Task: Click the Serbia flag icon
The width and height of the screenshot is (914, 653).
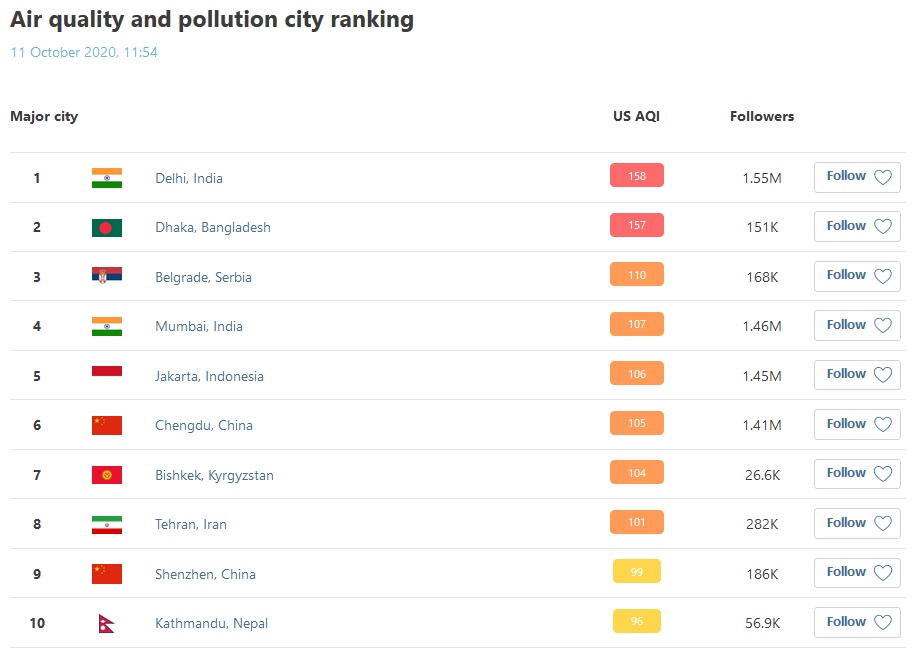Action: pos(106,277)
